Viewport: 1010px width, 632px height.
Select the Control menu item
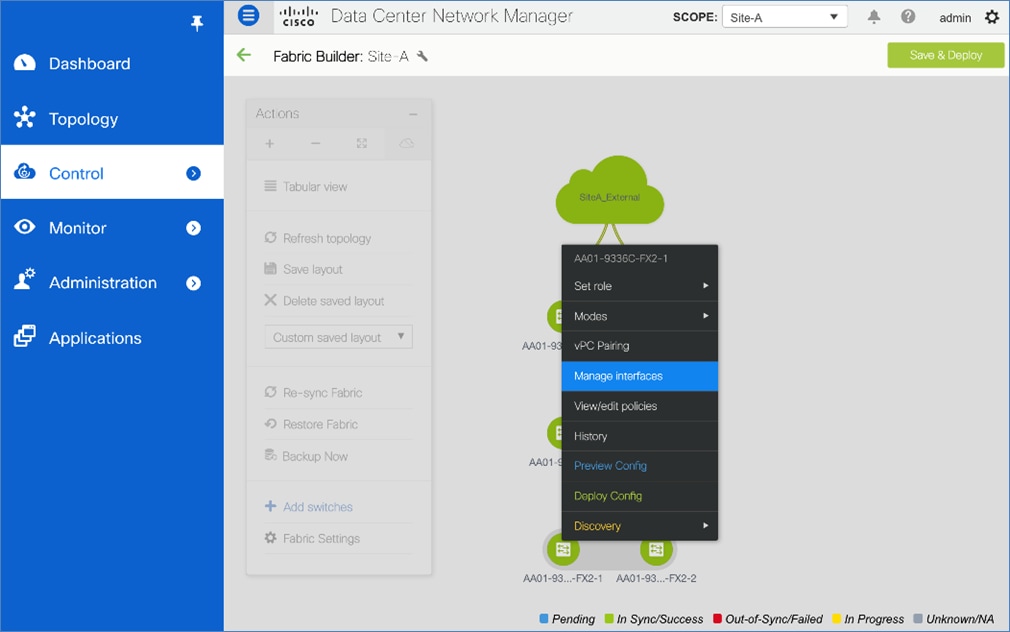click(x=112, y=173)
